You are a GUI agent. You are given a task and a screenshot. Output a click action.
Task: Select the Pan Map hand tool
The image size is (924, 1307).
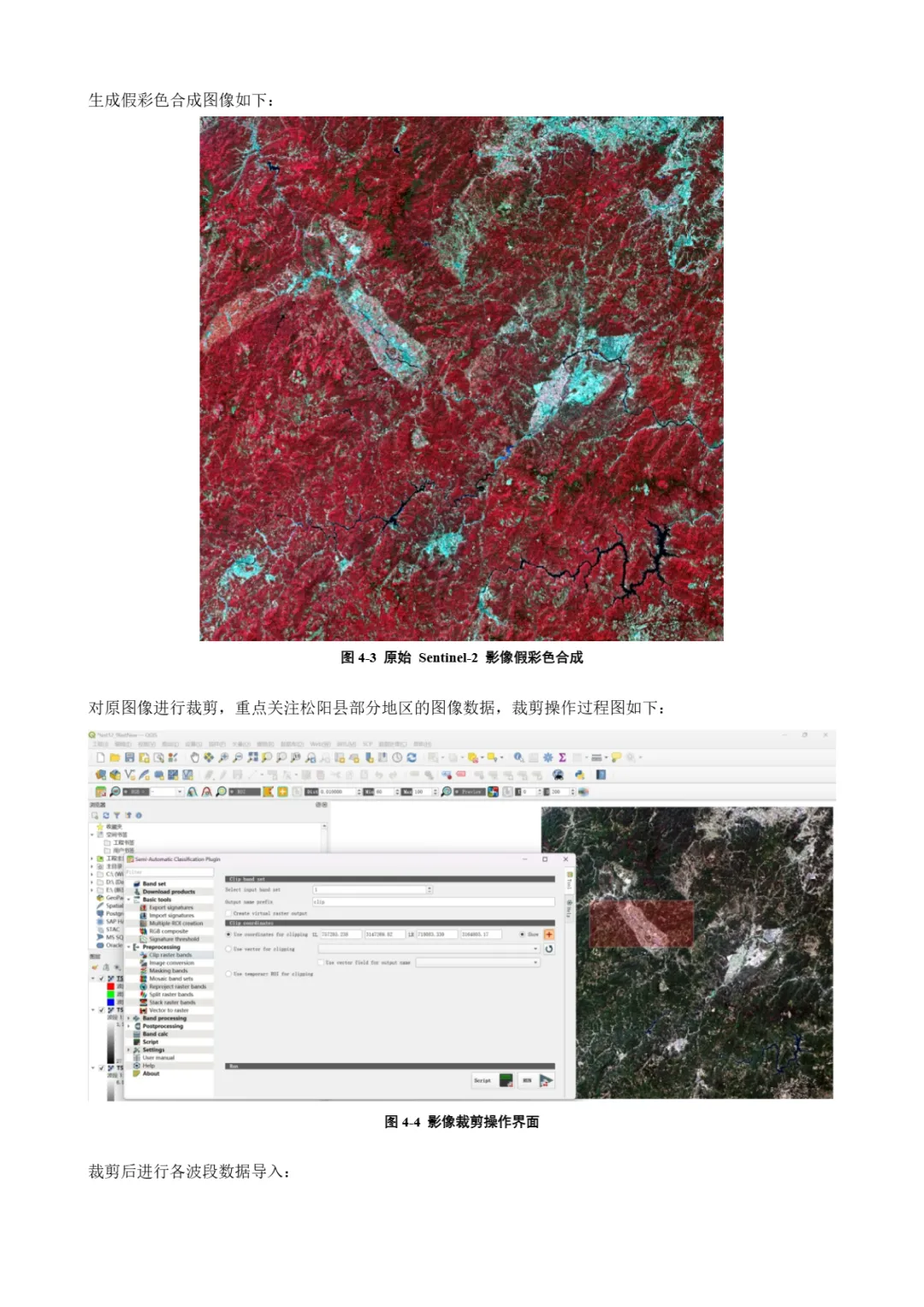click(194, 757)
